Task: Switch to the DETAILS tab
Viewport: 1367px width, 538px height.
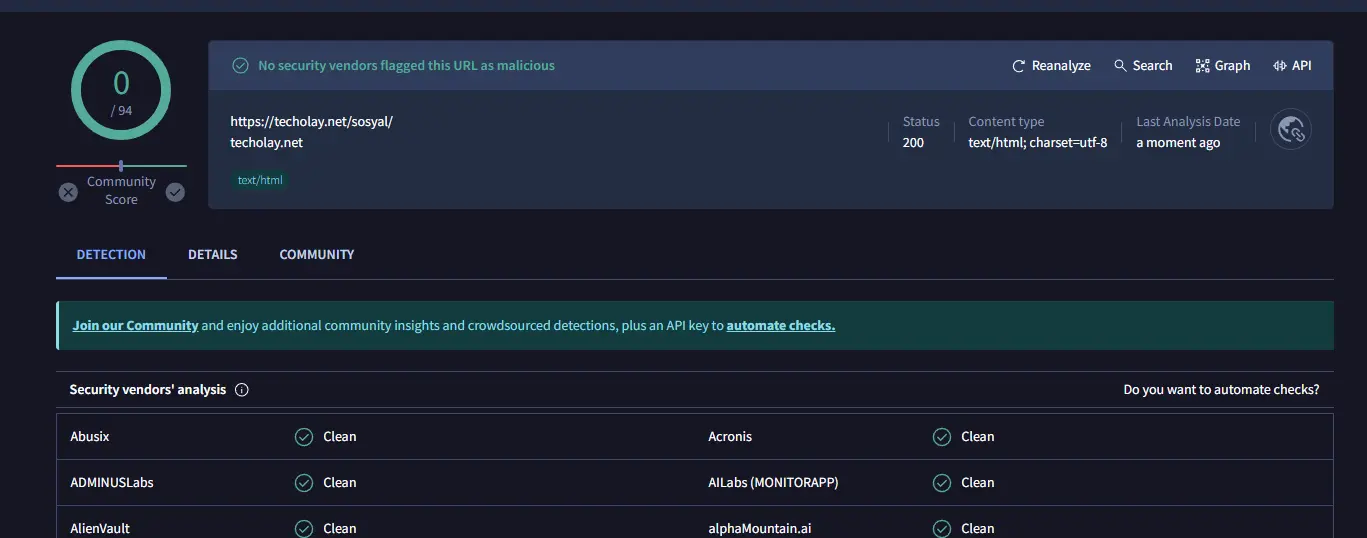Action: (213, 255)
